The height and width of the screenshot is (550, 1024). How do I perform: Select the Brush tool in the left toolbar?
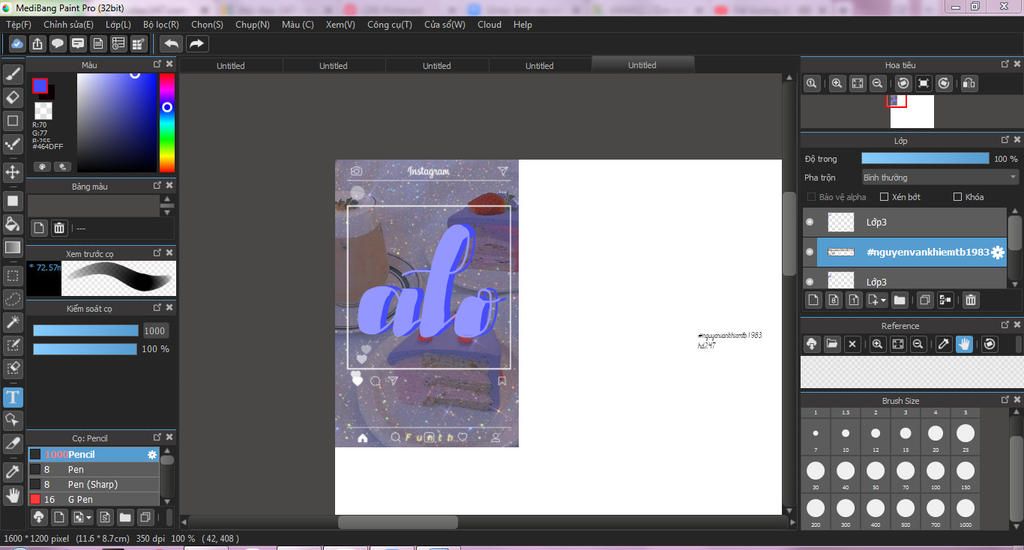[x=12, y=74]
